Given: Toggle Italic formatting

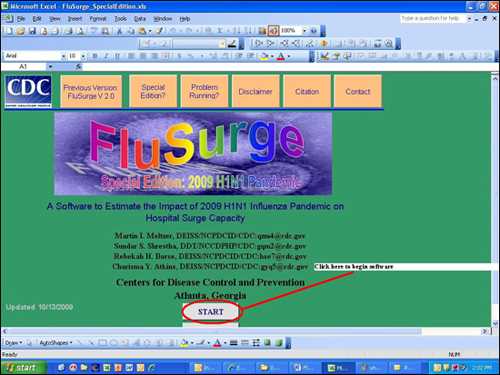Looking at the screenshot, I should [106, 56].
